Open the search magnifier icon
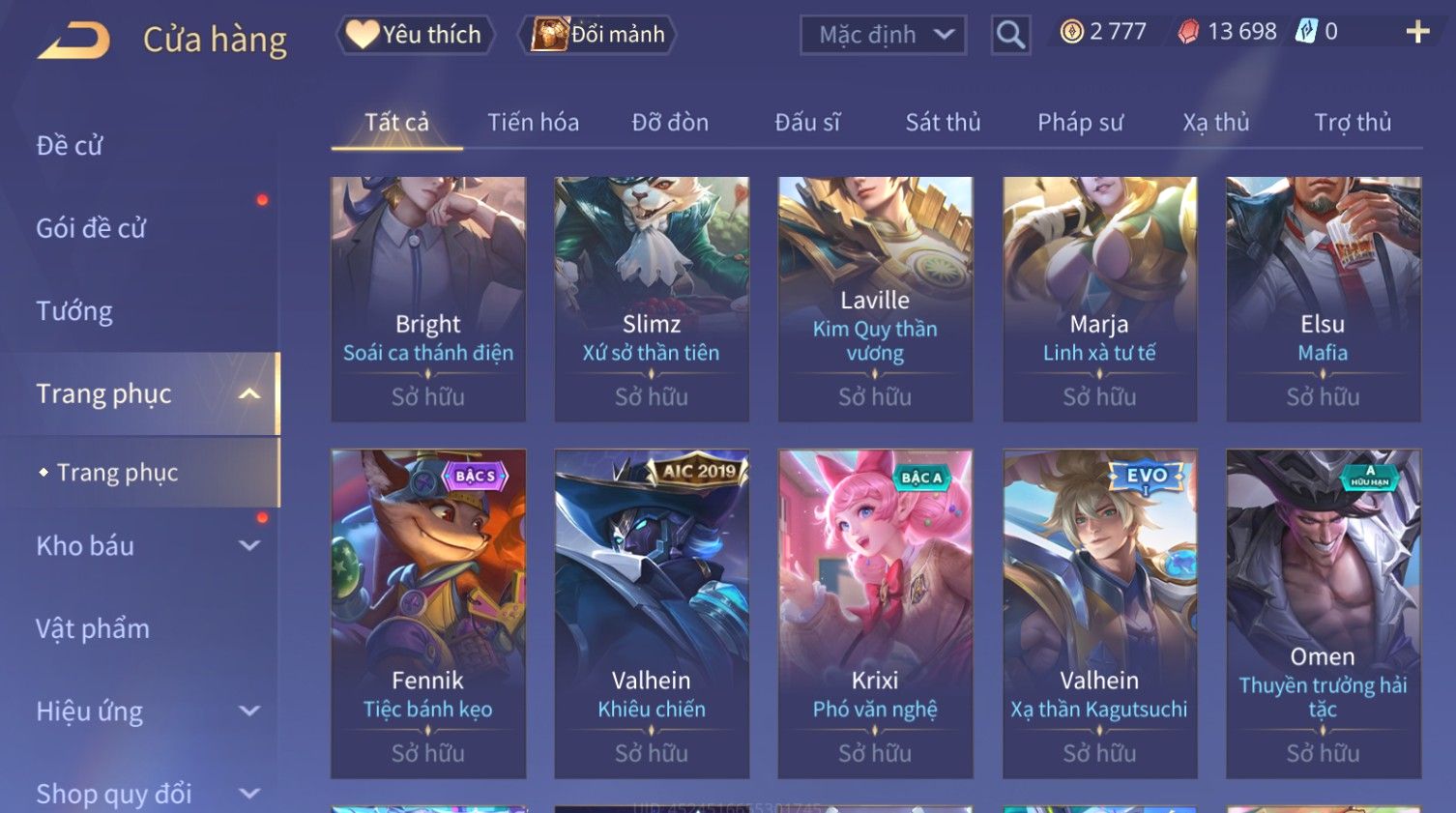The width and height of the screenshot is (1456, 813). 1010,35
